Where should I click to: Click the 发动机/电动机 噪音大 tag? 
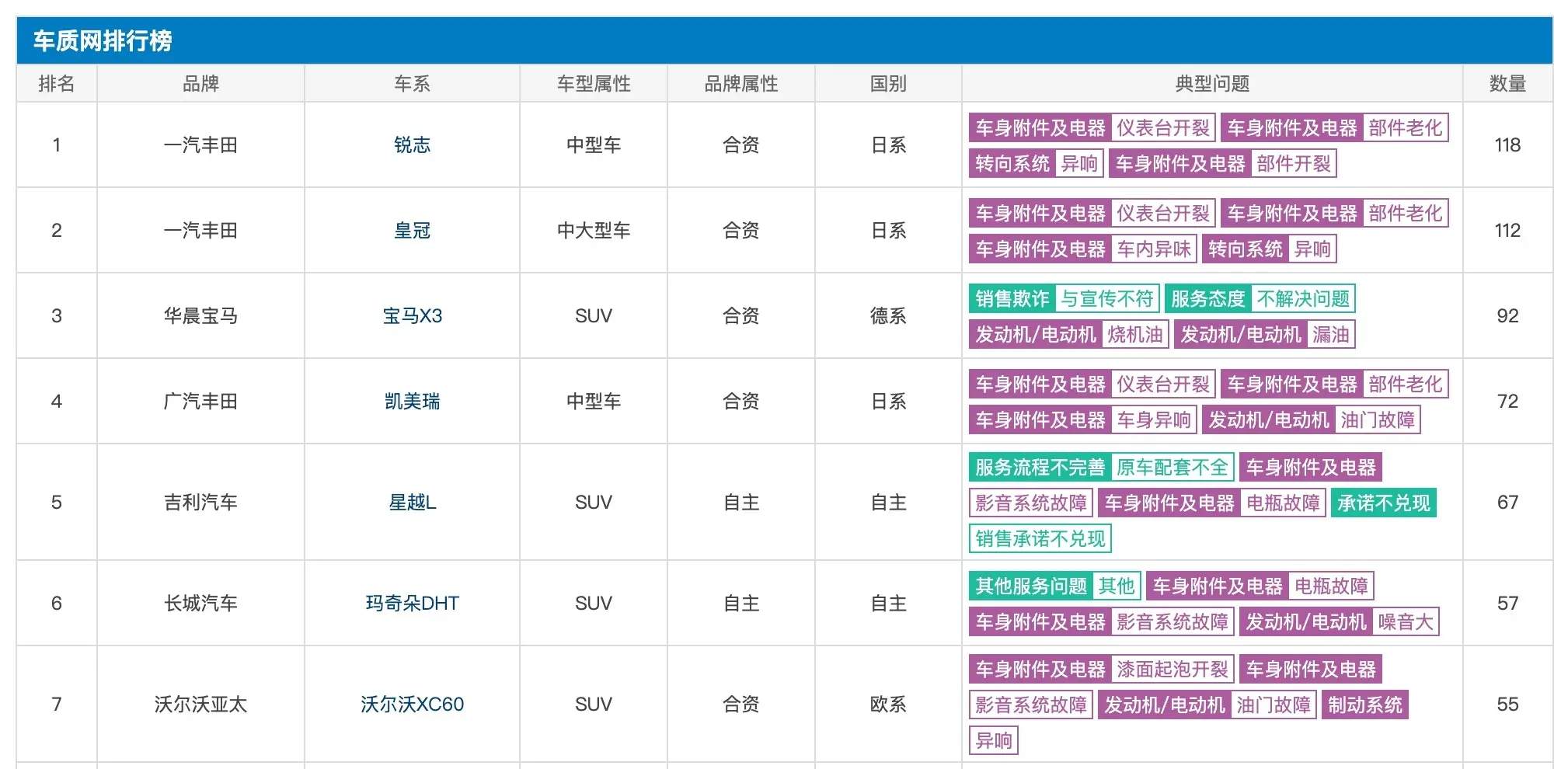1339,622
